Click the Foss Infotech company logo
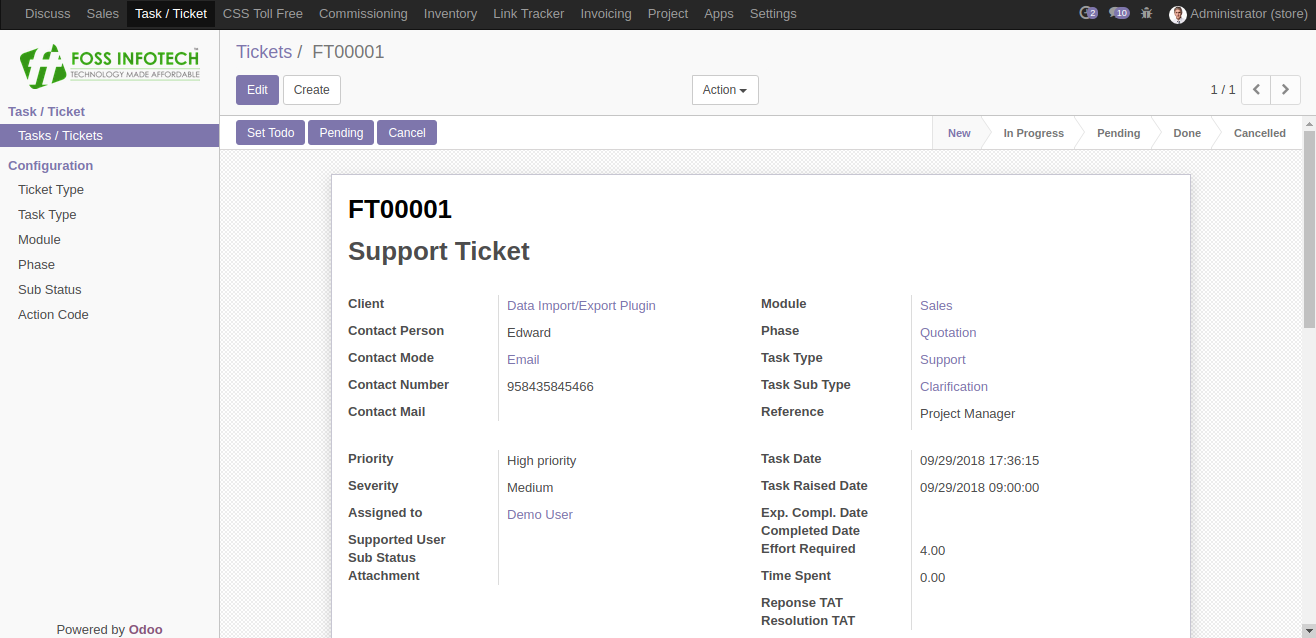This screenshot has width=1316, height=638. (110, 66)
